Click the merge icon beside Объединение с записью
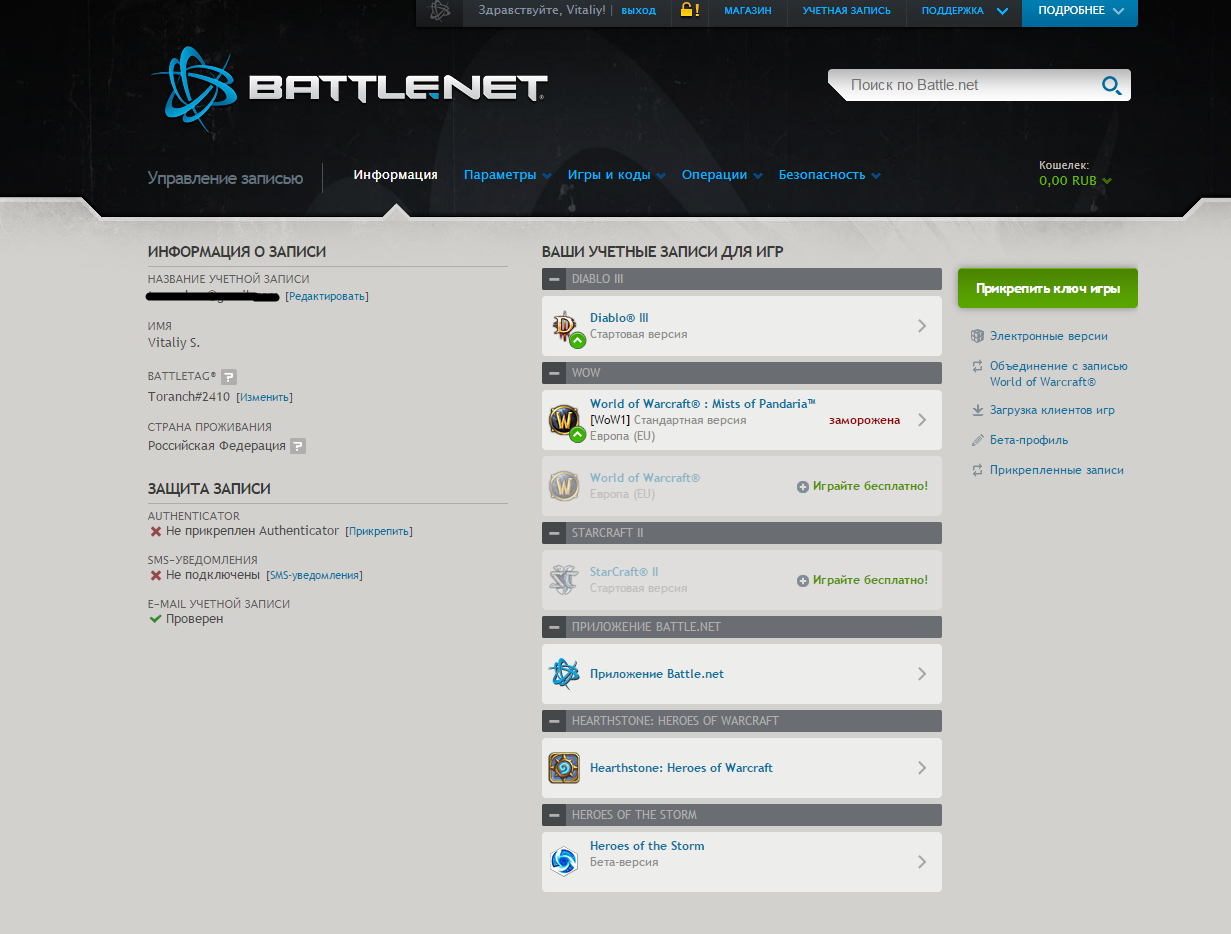This screenshot has width=1231, height=934. (x=977, y=366)
